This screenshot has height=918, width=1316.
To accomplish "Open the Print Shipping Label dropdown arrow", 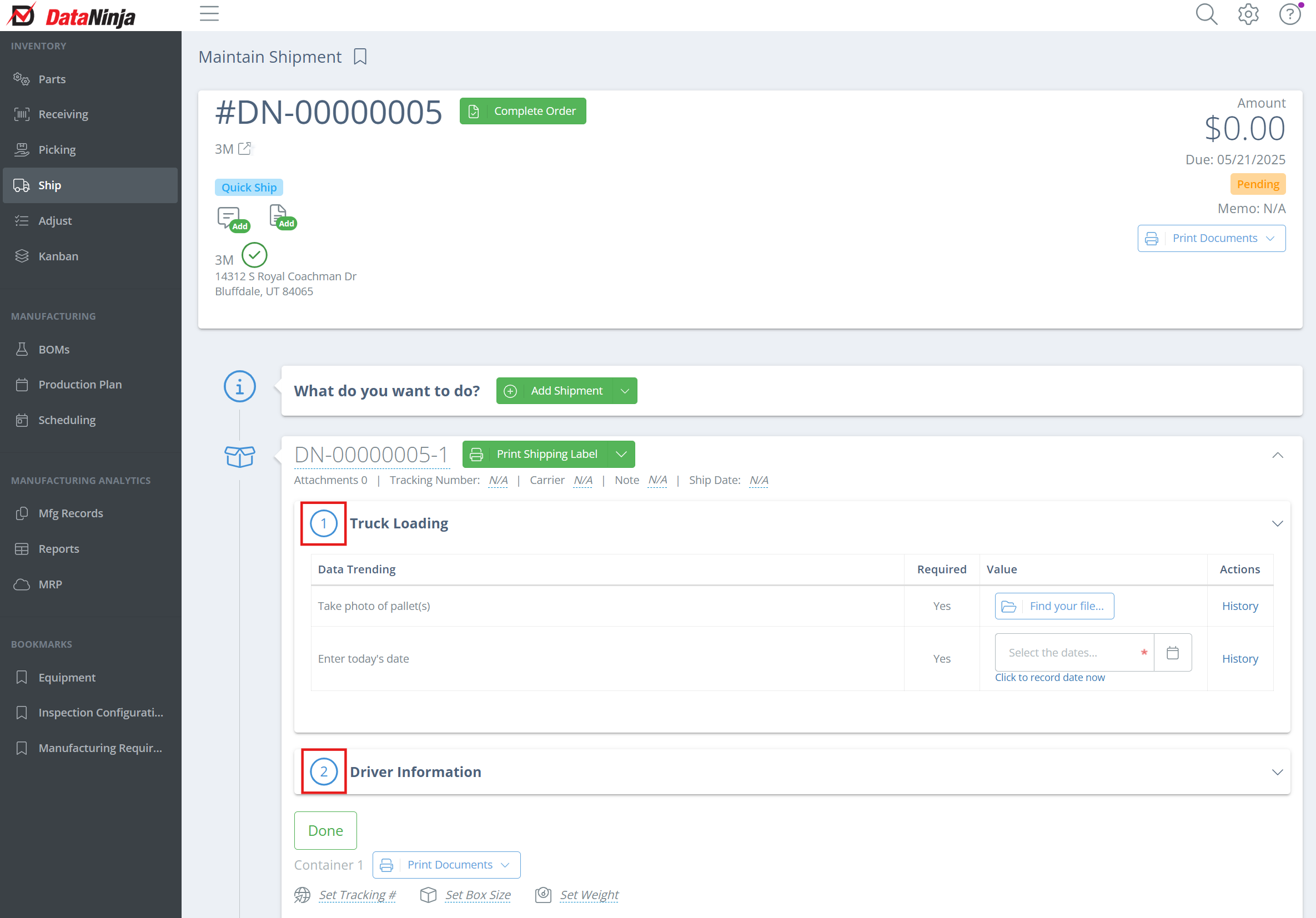I will coord(621,455).
